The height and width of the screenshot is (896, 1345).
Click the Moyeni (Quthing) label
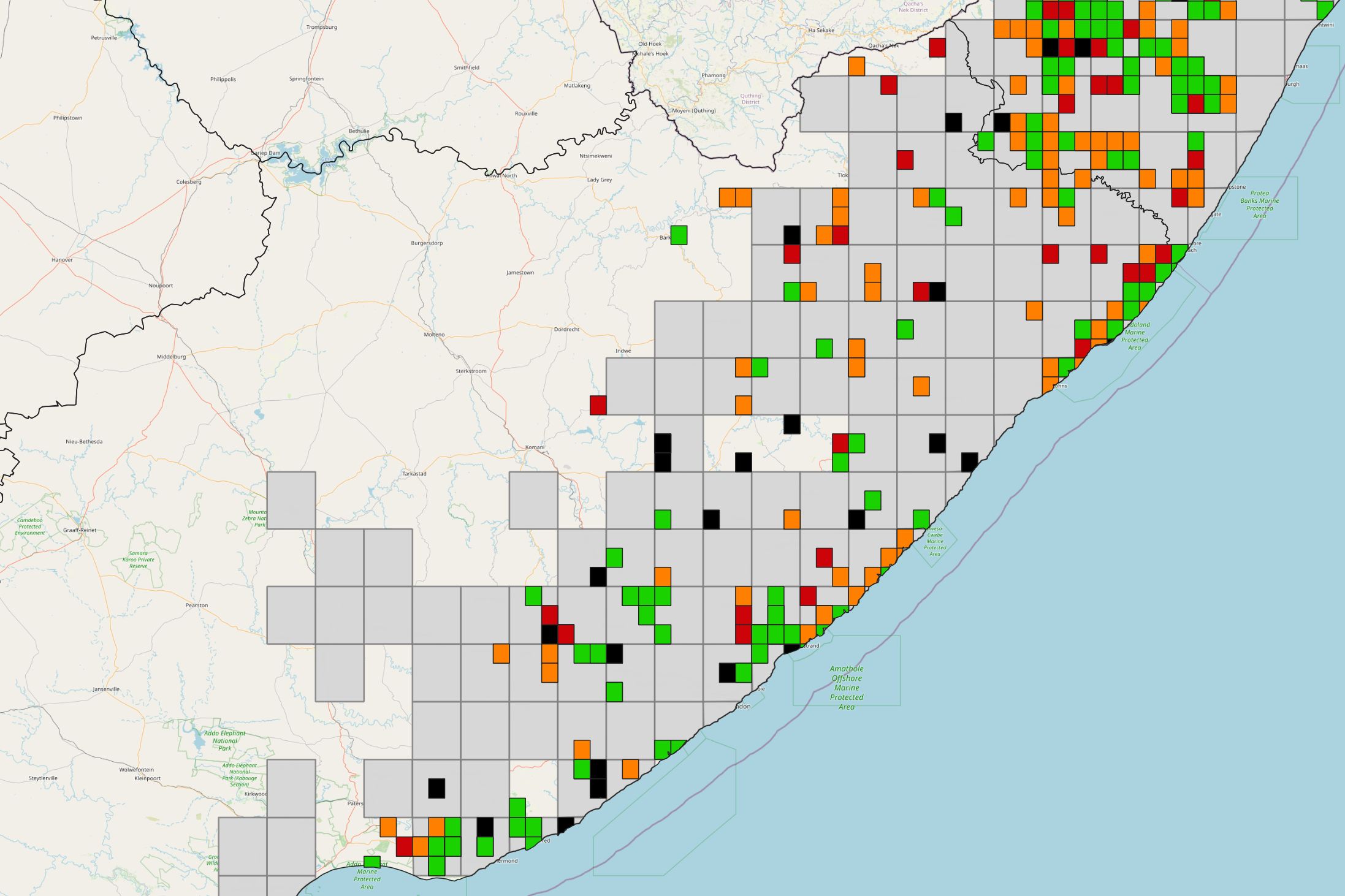click(693, 111)
